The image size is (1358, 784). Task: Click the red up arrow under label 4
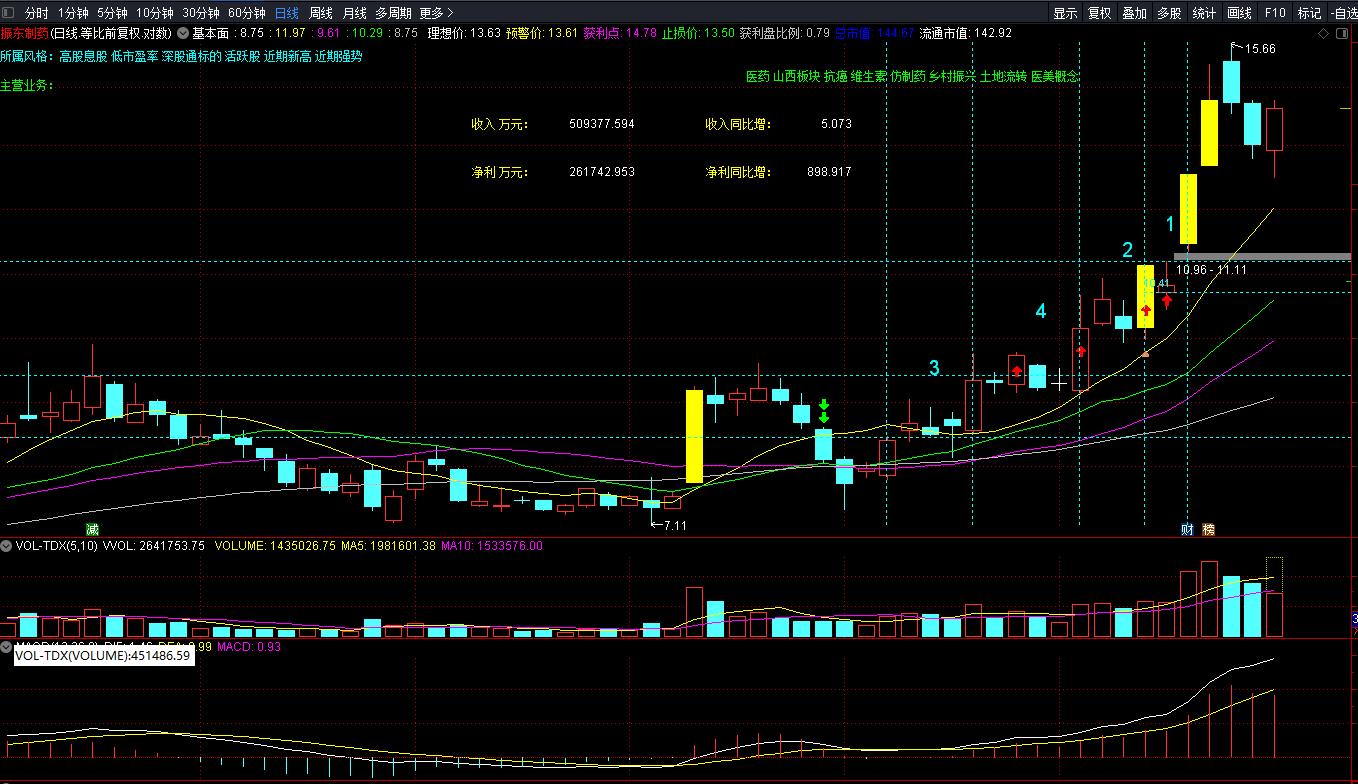click(x=1081, y=351)
